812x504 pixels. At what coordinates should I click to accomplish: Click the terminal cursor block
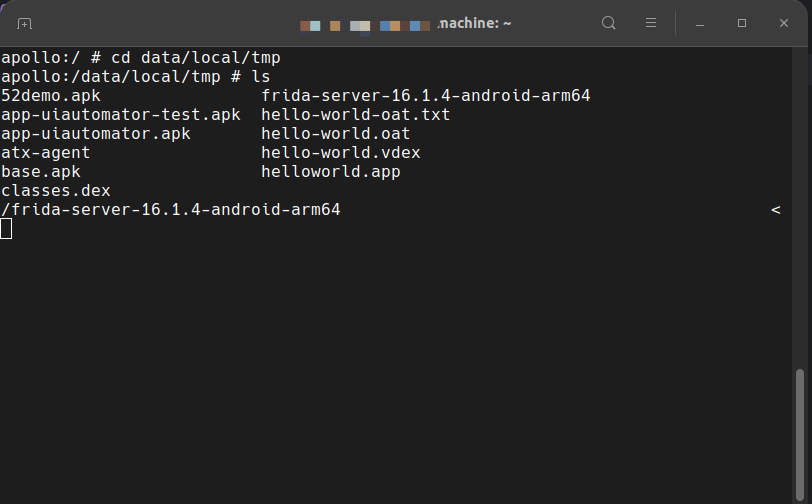[6, 229]
